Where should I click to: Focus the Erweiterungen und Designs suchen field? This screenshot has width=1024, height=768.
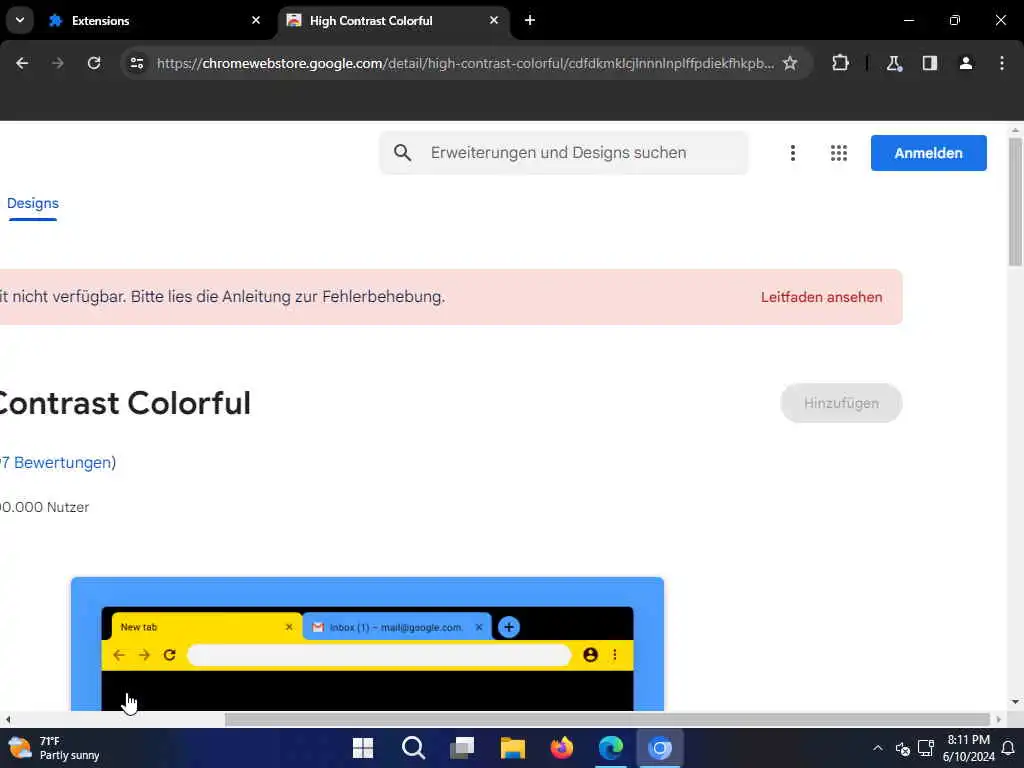(x=564, y=153)
